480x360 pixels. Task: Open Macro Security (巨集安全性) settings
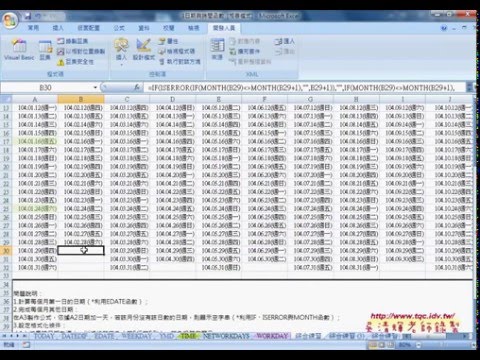coord(75,62)
